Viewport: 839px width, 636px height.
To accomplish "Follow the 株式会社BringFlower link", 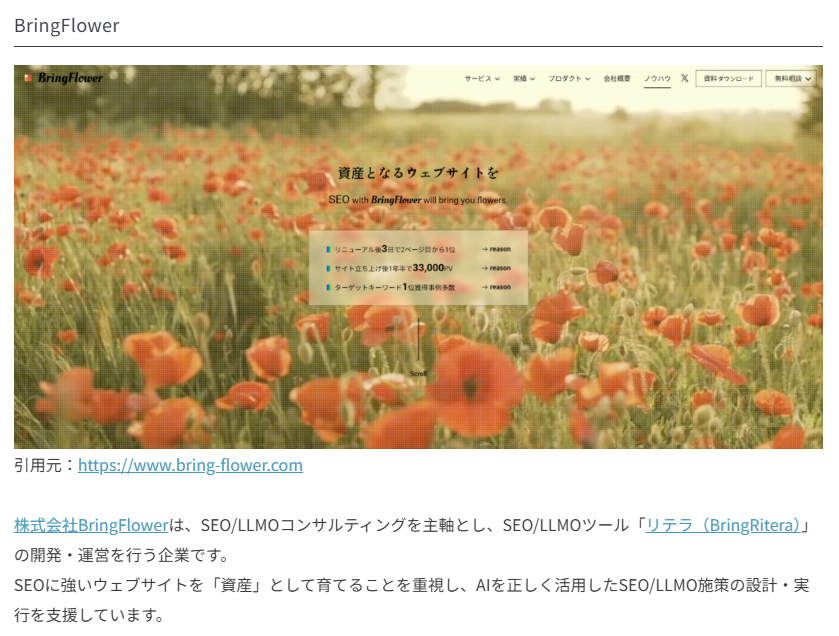I will (91, 525).
